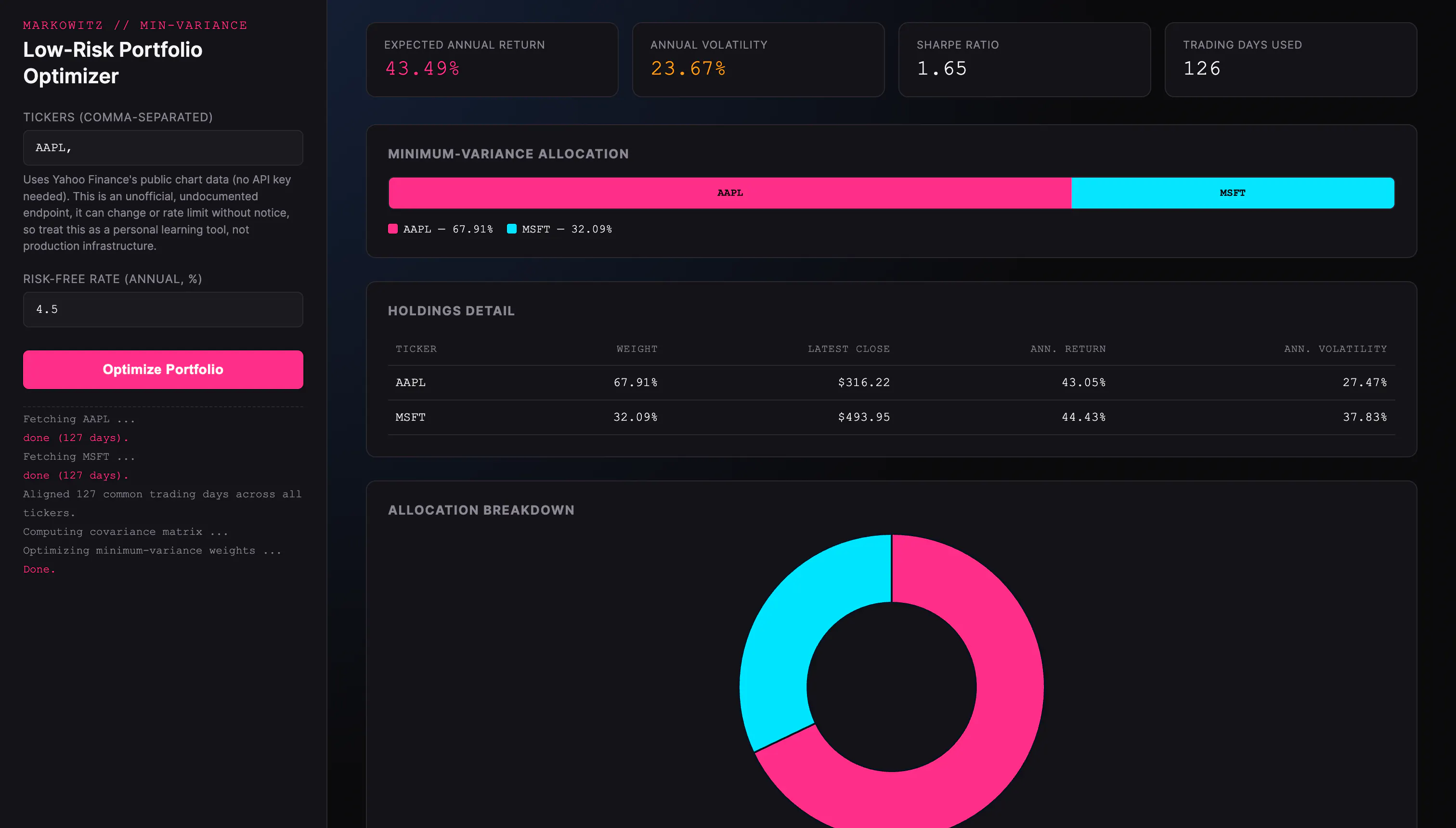Click the 'Aligned 127 common trading days' log line
Image resolution: width=1456 pixels, height=828 pixels.
(162, 503)
